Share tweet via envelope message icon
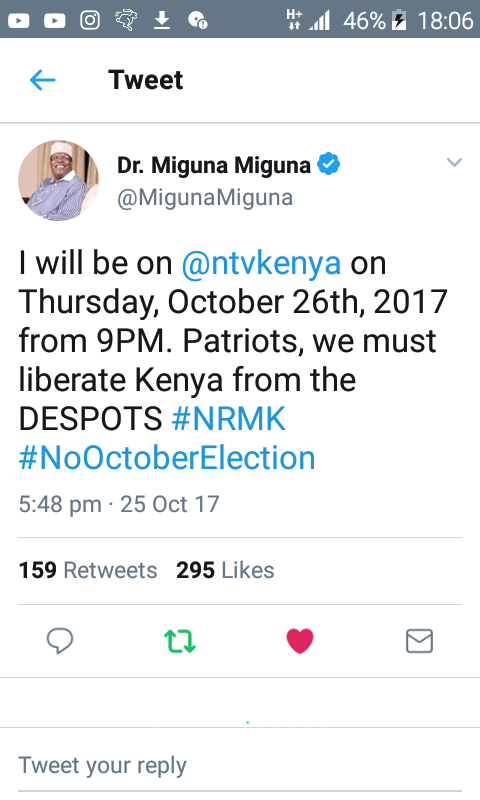 419,641
